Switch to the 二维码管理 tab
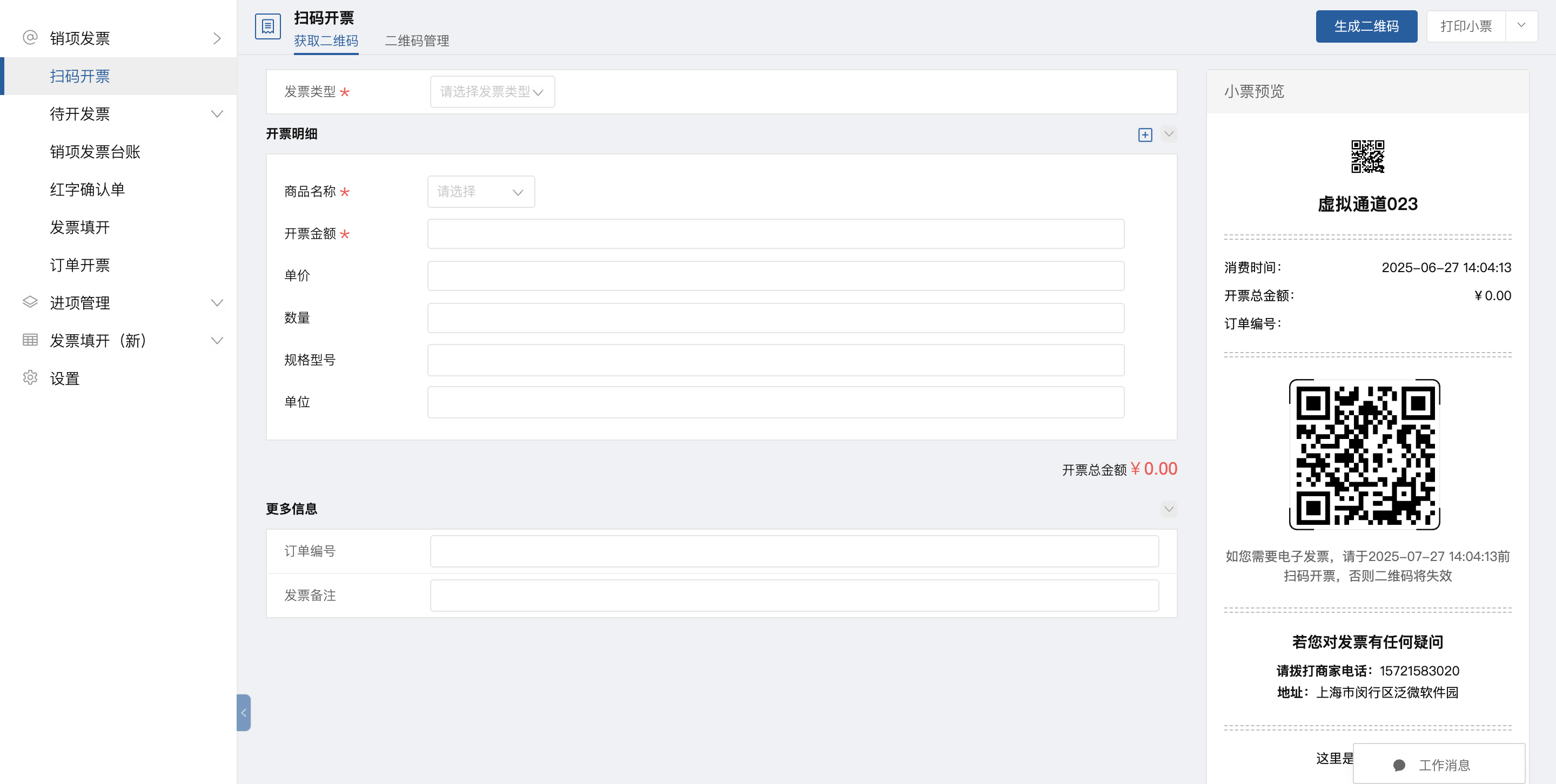The width and height of the screenshot is (1556, 784). tap(417, 41)
